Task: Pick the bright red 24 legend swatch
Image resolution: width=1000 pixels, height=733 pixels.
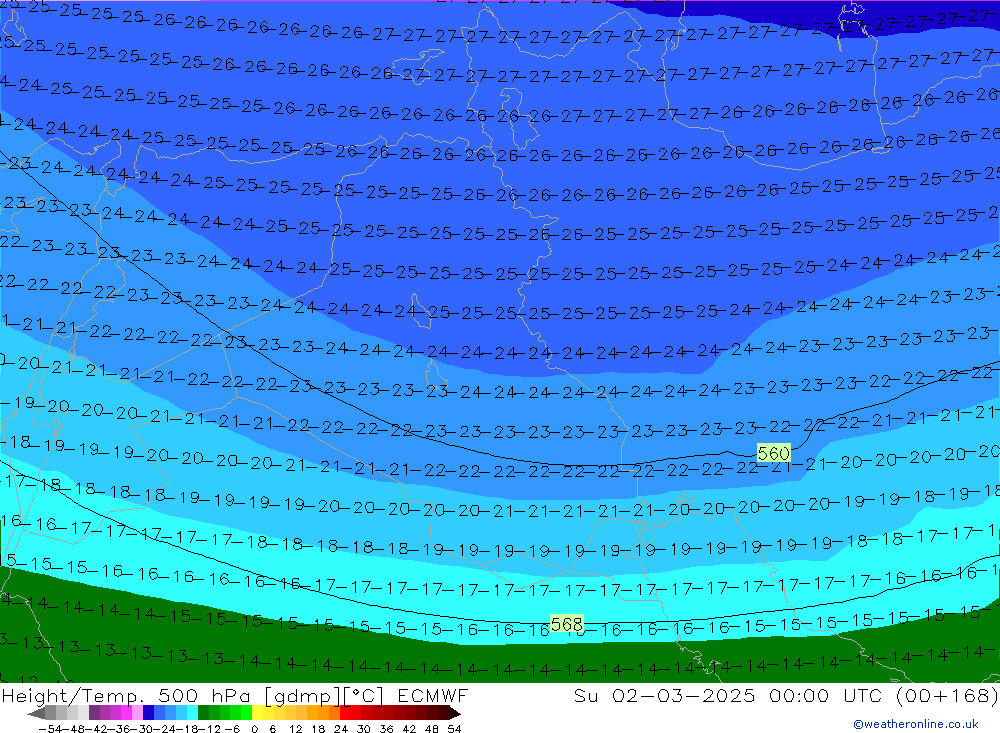Action: (345, 713)
